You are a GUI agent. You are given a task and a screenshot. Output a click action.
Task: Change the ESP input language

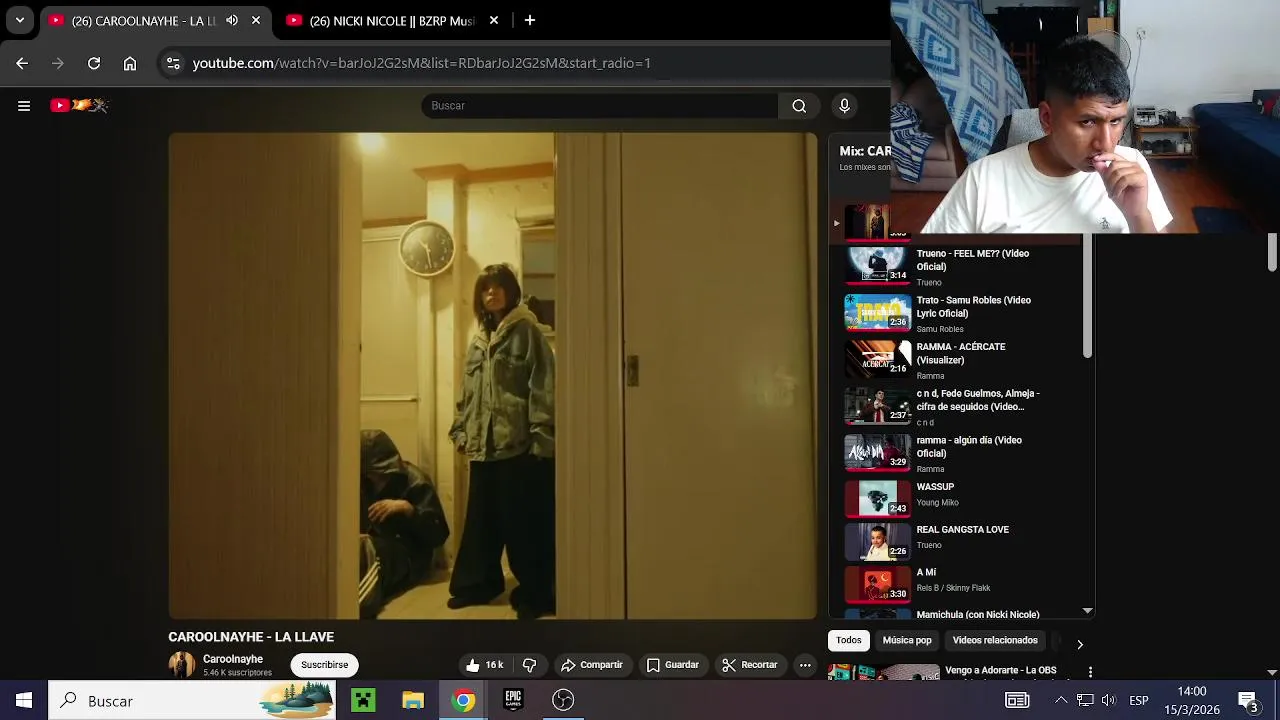tap(1139, 701)
